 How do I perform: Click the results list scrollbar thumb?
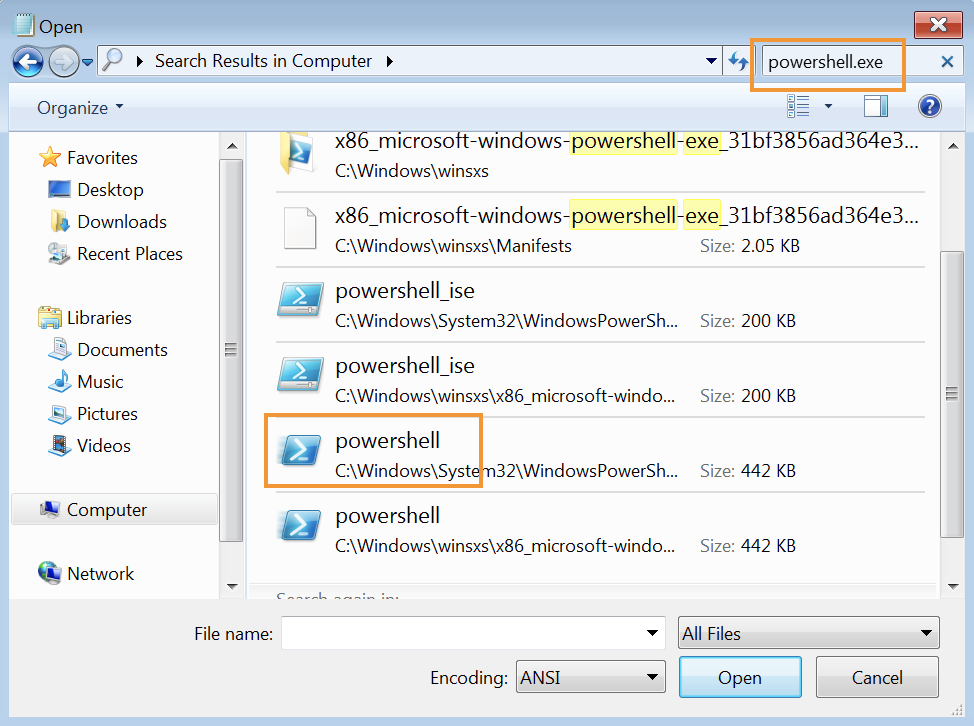pos(952,394)
